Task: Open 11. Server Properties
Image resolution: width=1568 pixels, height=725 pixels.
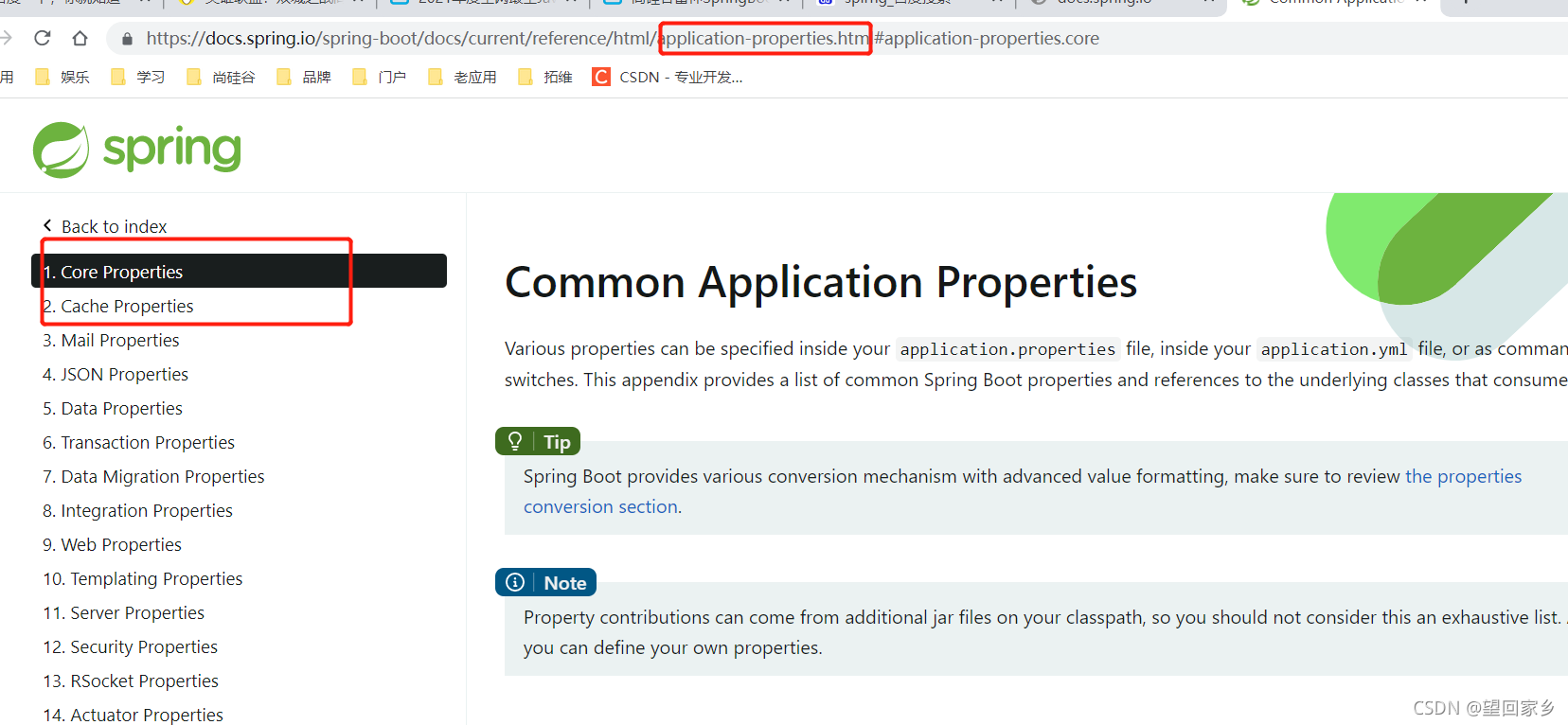Action: 124,612
